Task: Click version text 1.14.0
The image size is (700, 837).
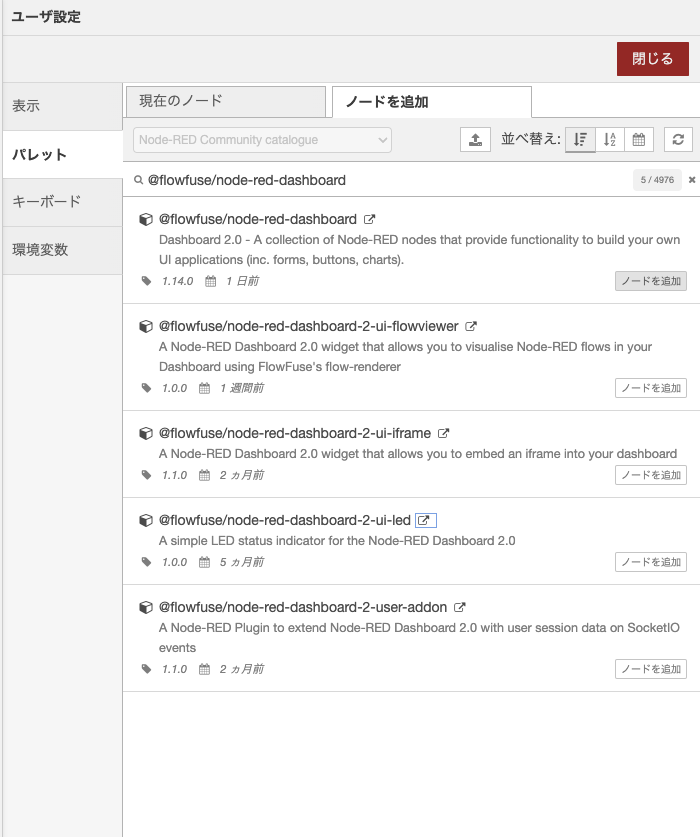Action: pos(177,281)
